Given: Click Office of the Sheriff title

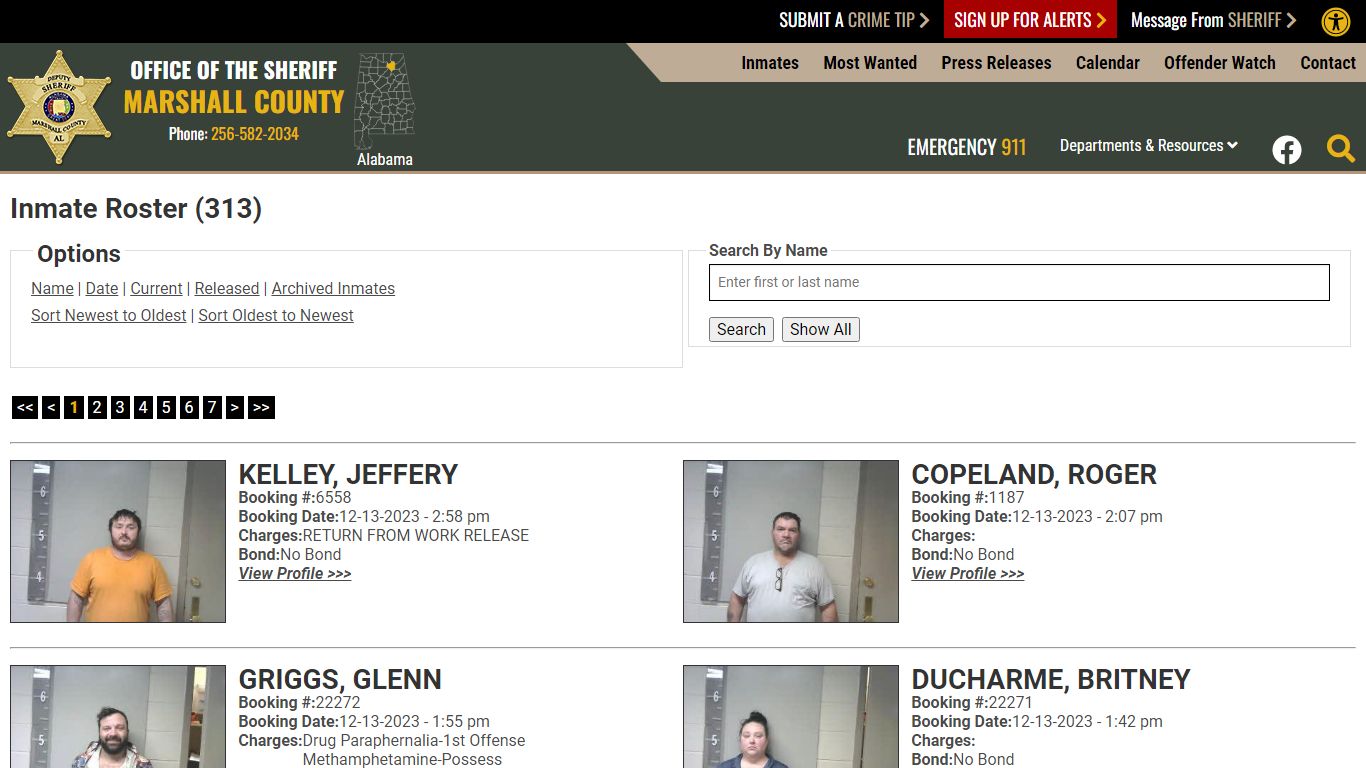Looking at the screenshot, I should coord(234,70).
